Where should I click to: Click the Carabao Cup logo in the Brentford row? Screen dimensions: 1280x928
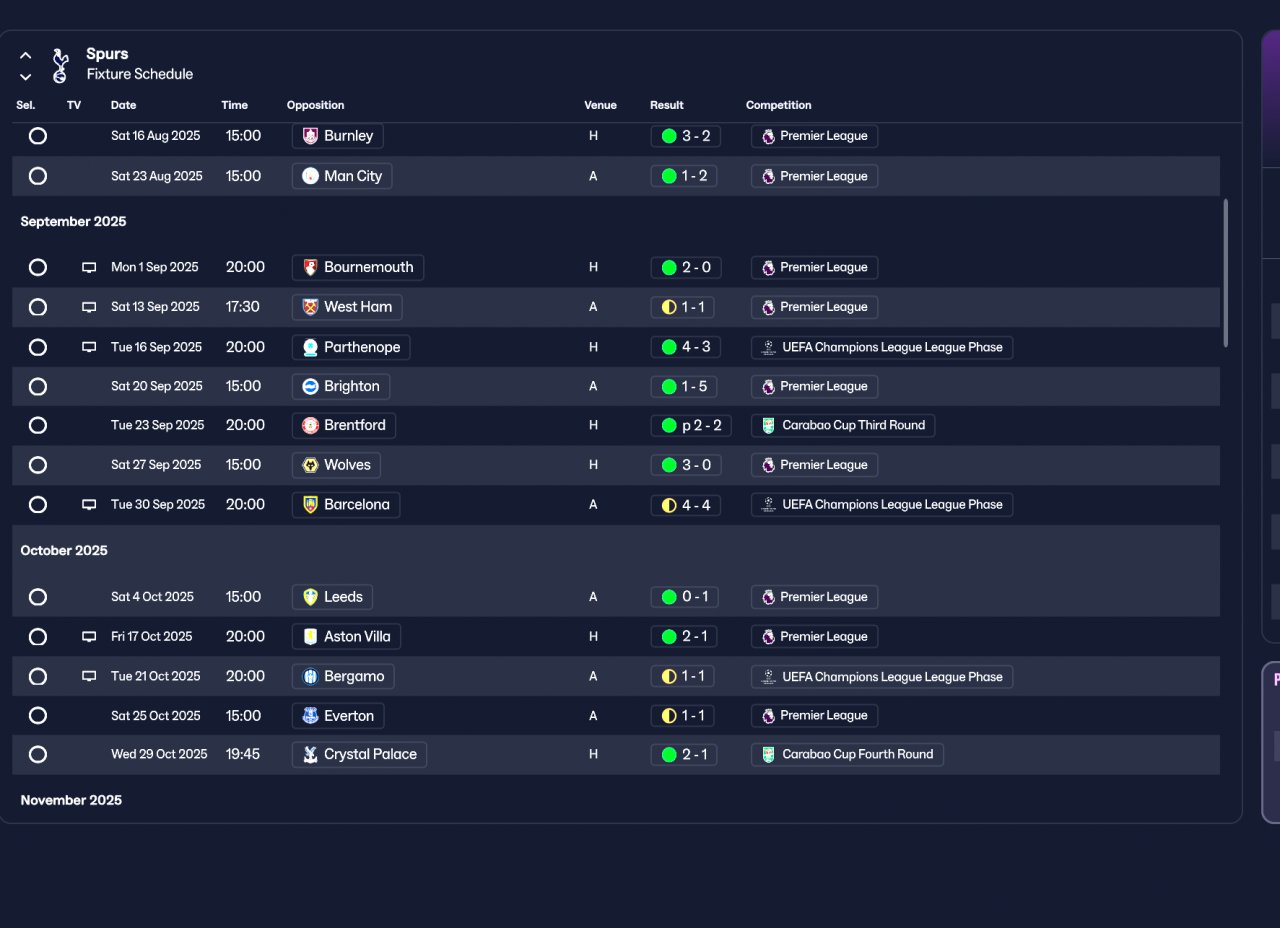[768, 425]
